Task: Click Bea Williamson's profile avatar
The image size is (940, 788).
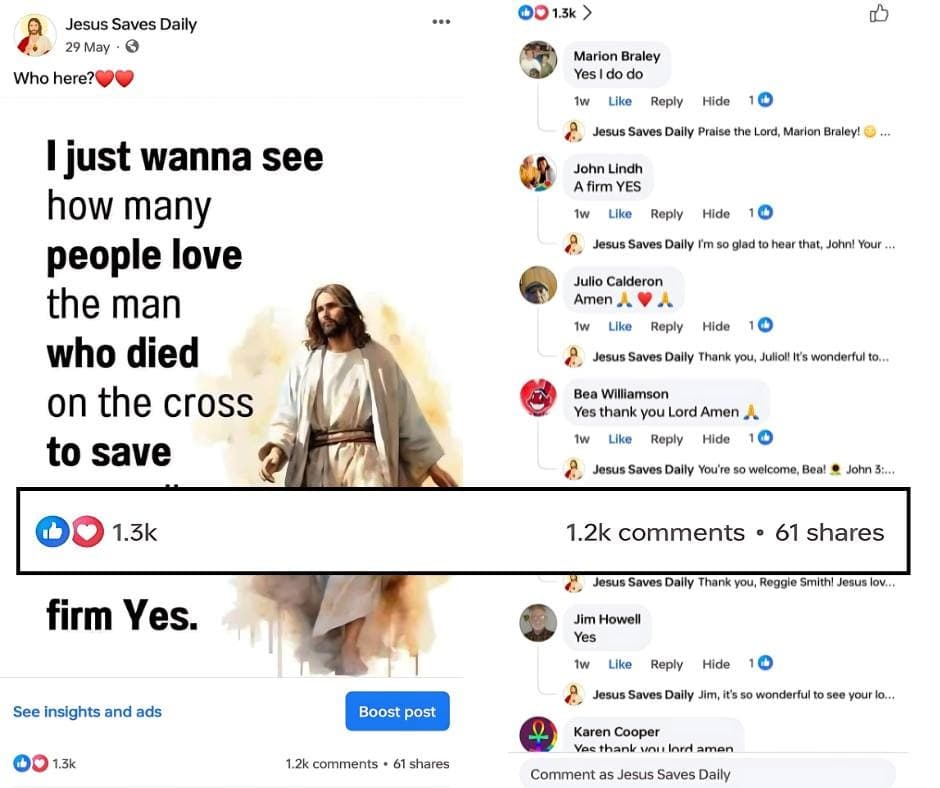Action: pos(538,398)
